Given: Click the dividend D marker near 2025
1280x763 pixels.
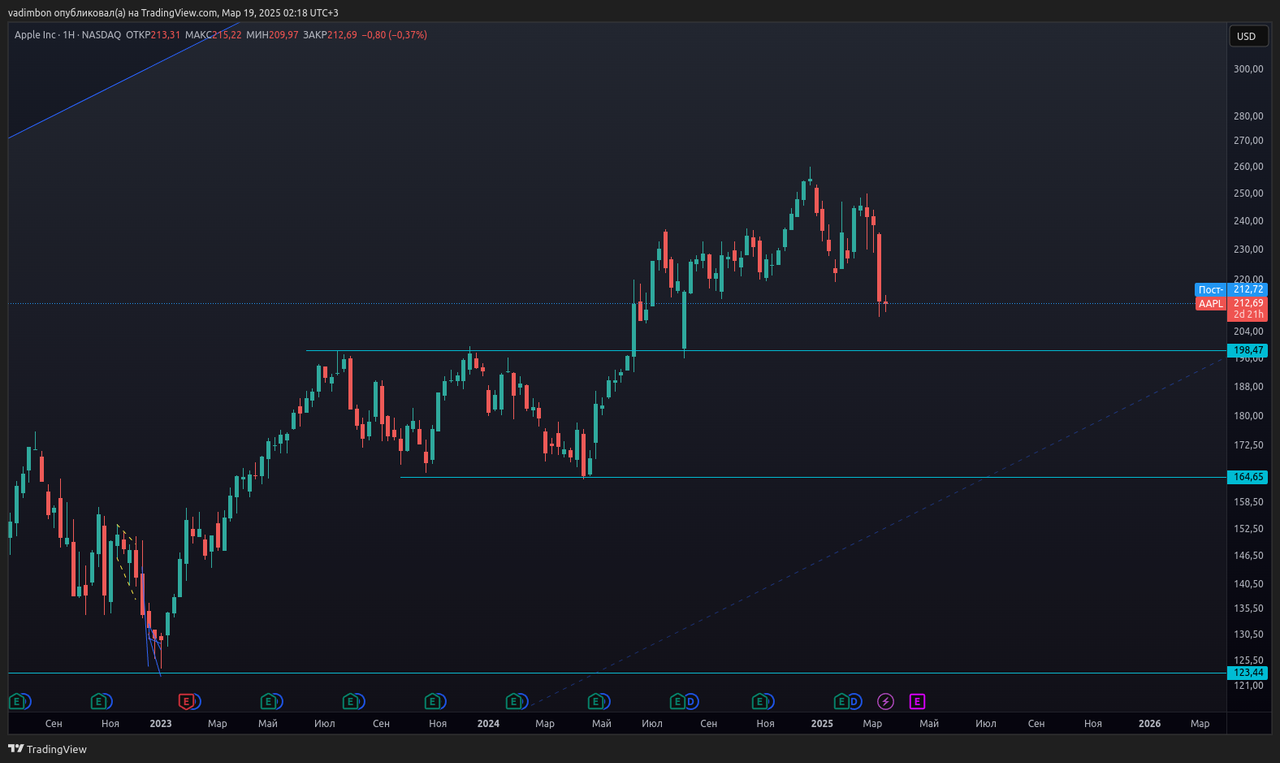Looking at the screenshot, I should pyautogui.click(x=855, y=701).
